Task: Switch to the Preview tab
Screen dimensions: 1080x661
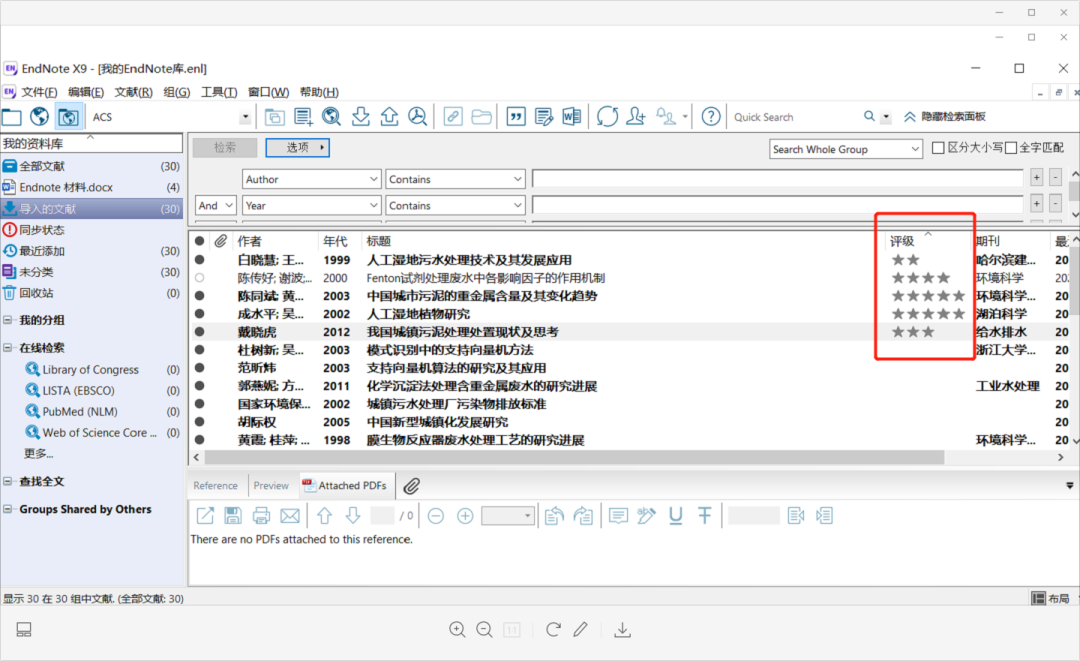Action: [x=271, y=486]
